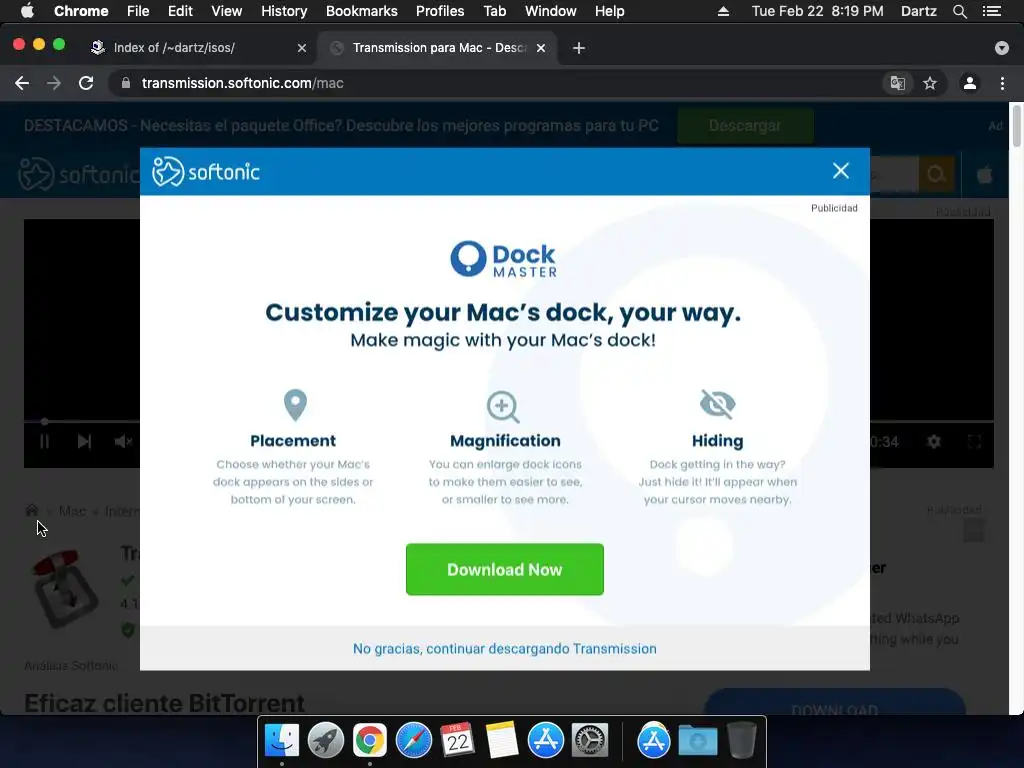The width and height of the screenshot is (1024, 768).
Task: Reload the current page
Action: point(86,83)
